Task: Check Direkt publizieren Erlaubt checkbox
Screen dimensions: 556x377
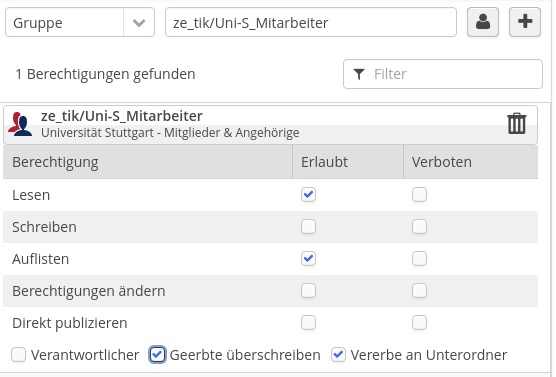Action: tap(308, 323)
